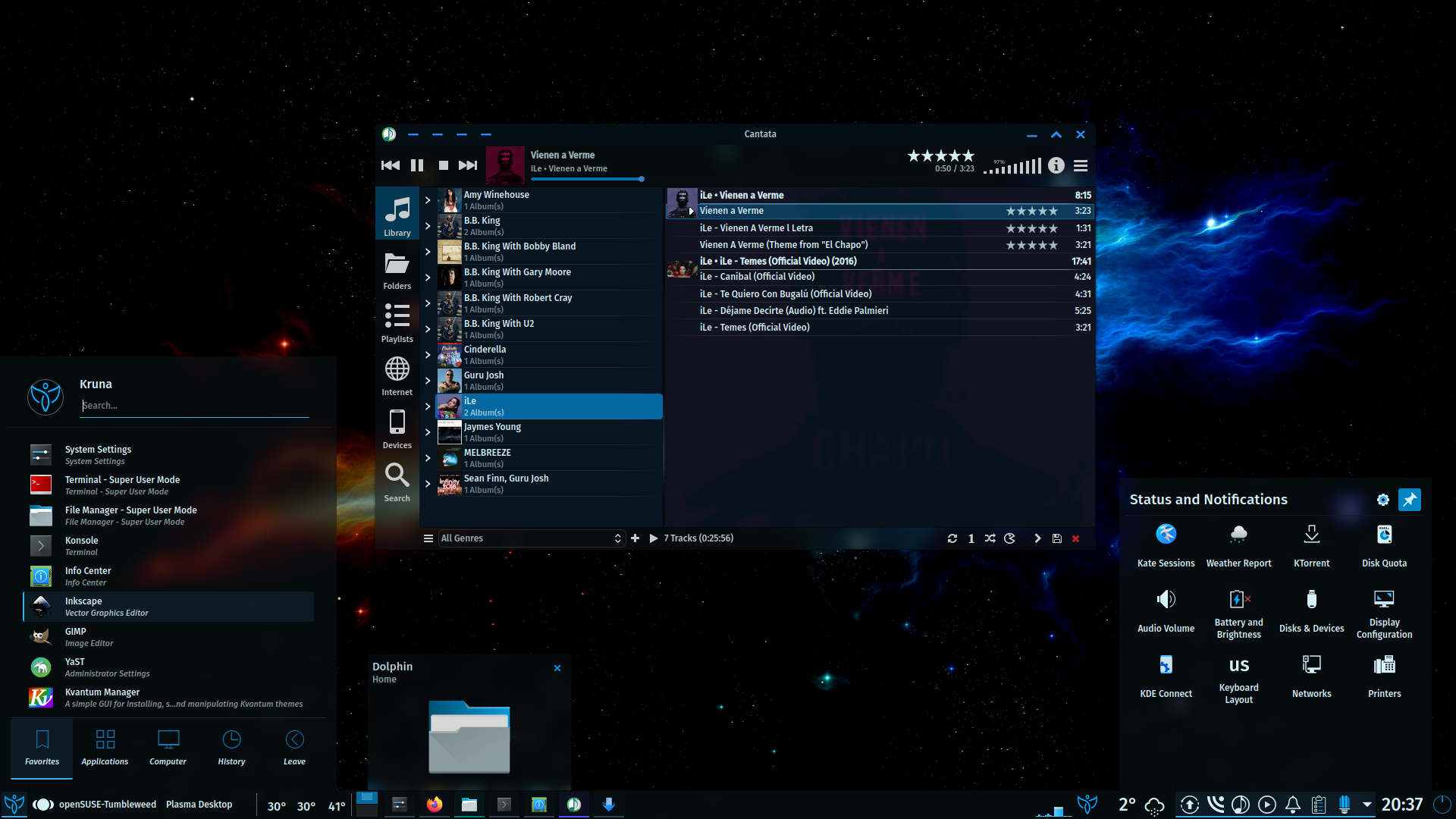Click the Search field in Kruna launcher

195,406
